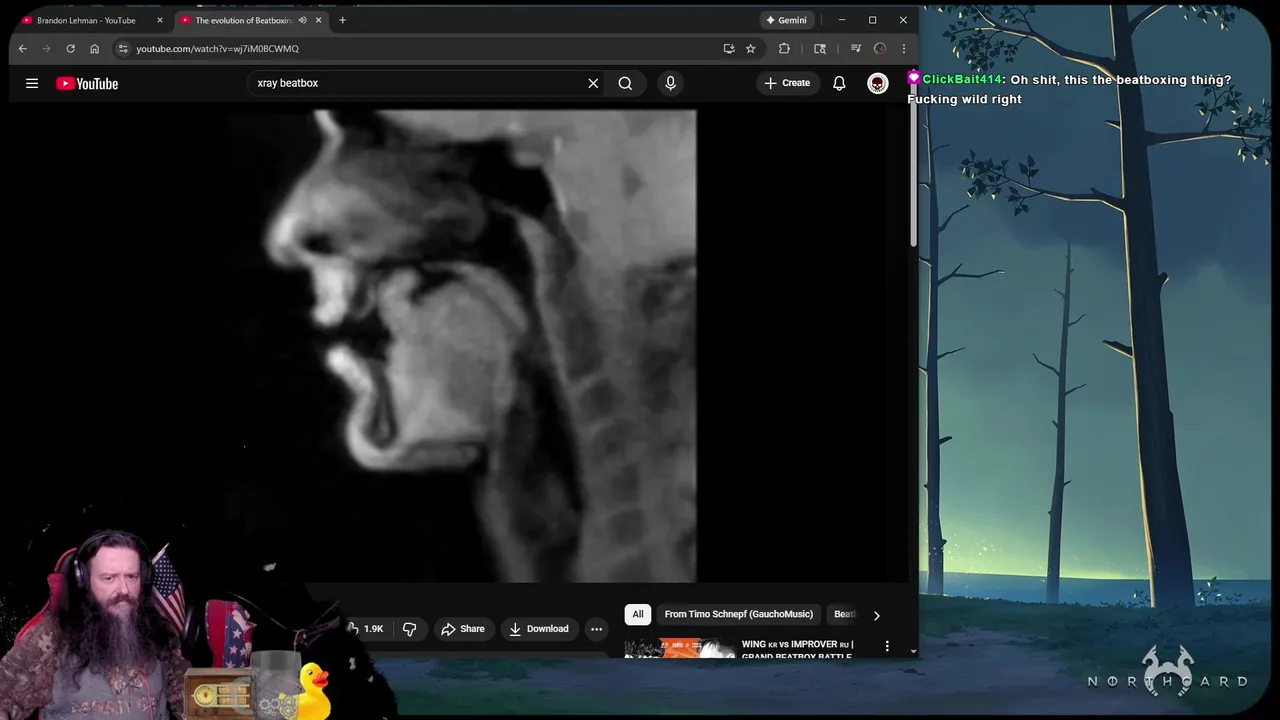This screenshot has height=720, width=1280.
Task: Open a new browser tab
Action: tap(342, 20)
